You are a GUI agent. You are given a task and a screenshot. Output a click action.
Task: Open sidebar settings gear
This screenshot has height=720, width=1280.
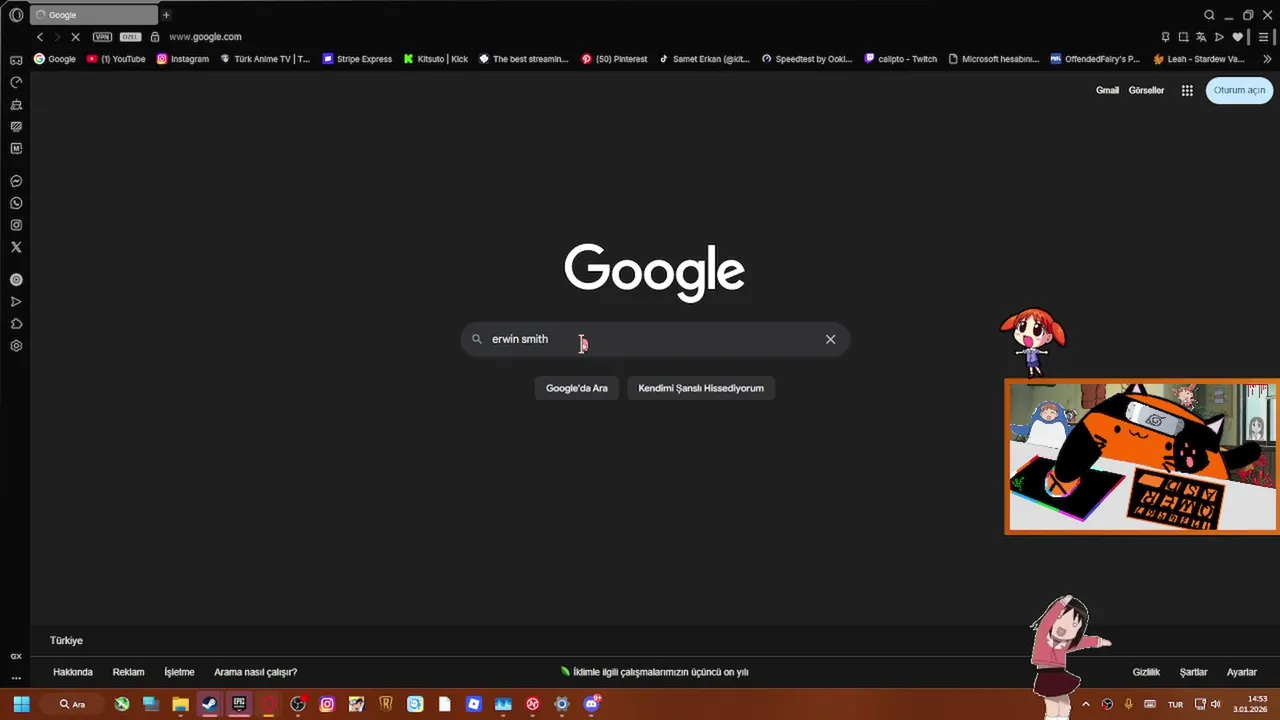point(16,346)
